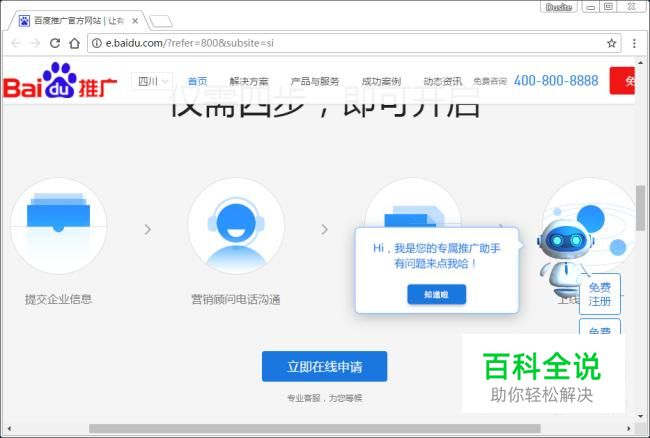This screenshot has width=650, height=438.
Task: Reload the page with the refresh icon
Action: click(x=55, y=43)
